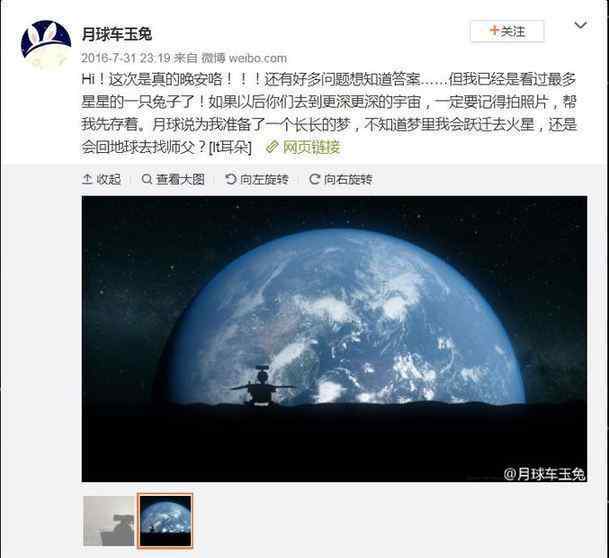Image resolution: width=609 pixels, height=558 pixels.
Task: Click the 收起 collapse label
Action: point(109,179)
